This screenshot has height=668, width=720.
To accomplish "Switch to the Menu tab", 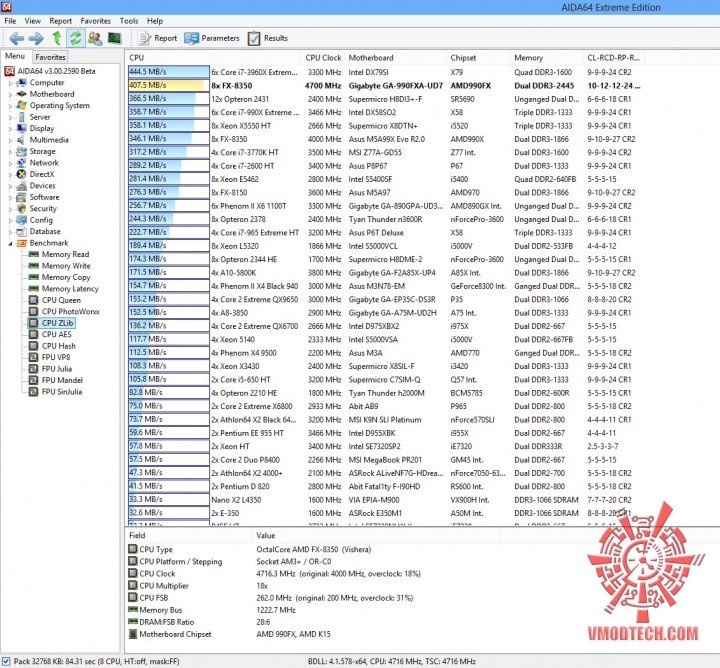I will tap(15, 56).
